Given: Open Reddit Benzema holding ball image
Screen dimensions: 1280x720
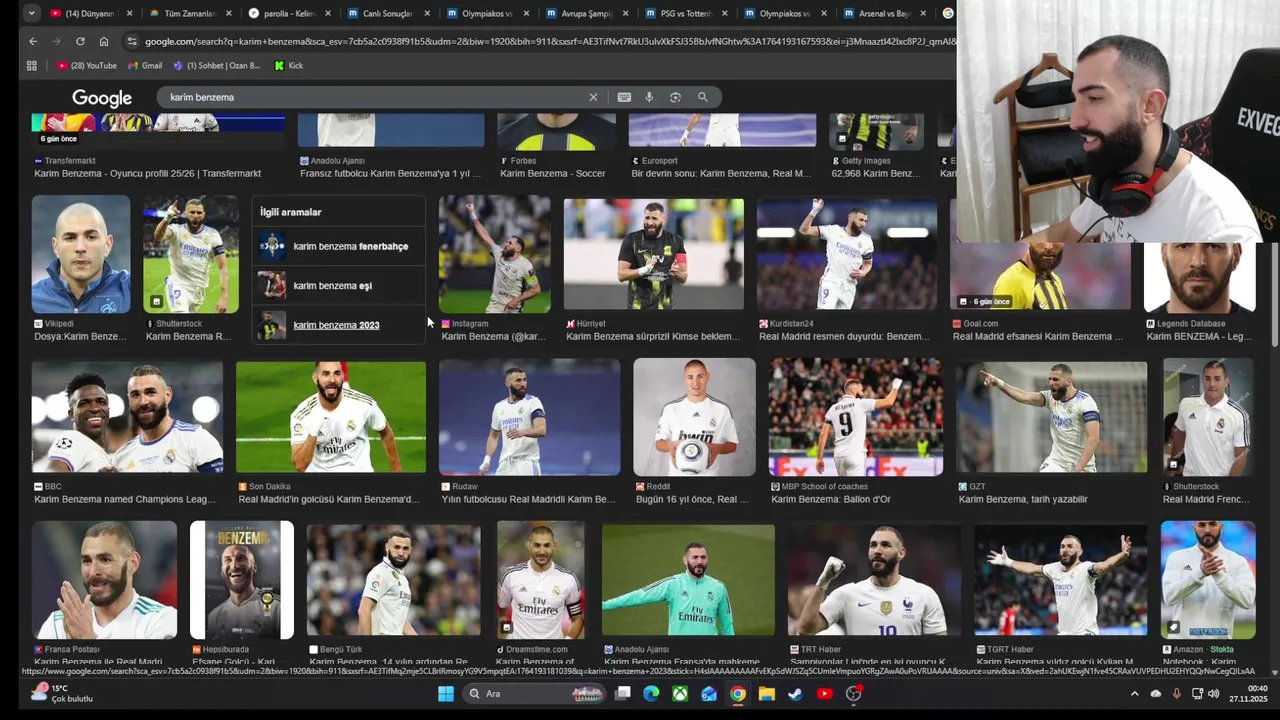Looking at the screenshot, I should (x=694, y=417).
